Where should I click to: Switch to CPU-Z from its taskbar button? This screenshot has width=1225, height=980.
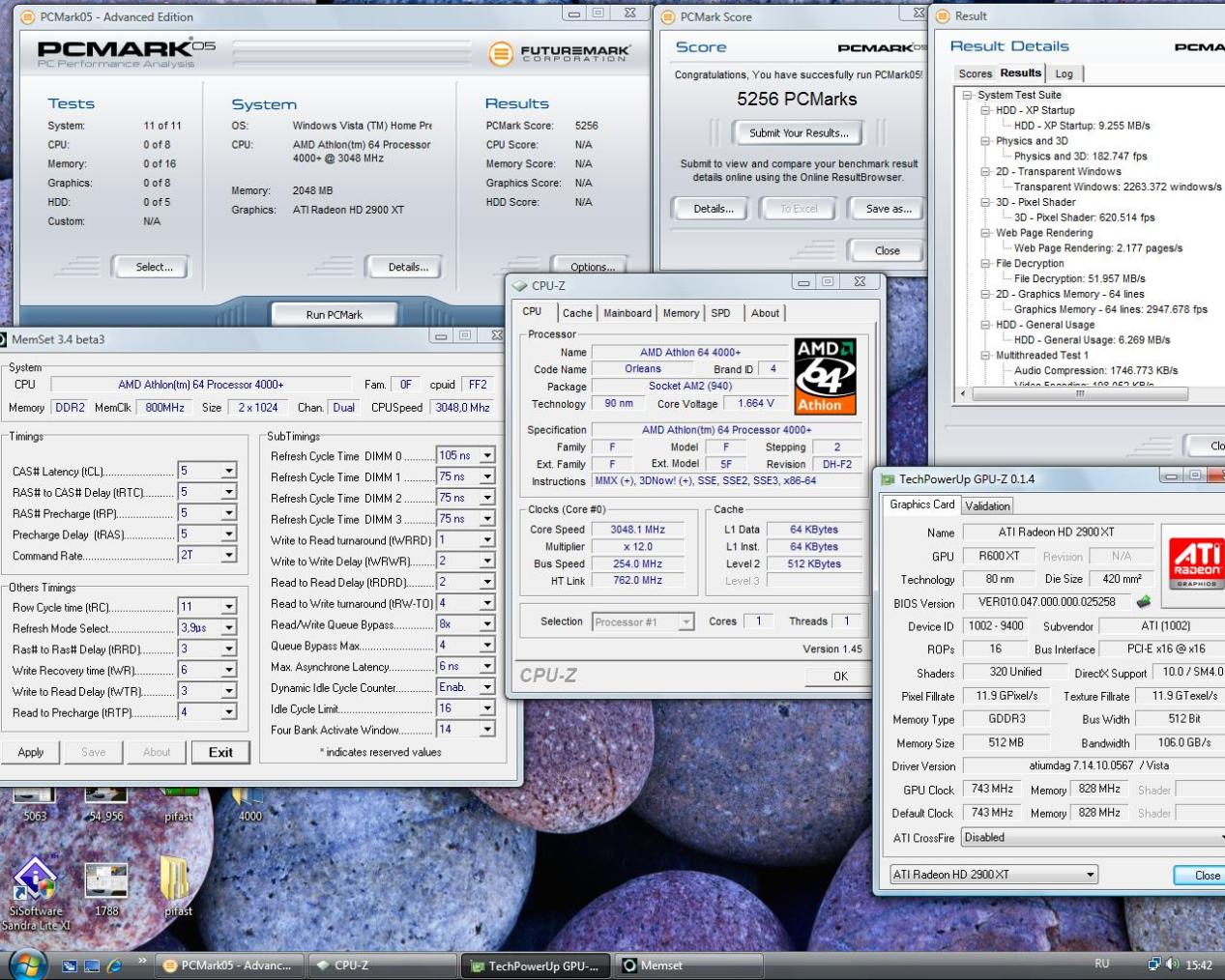pos(382,966)
